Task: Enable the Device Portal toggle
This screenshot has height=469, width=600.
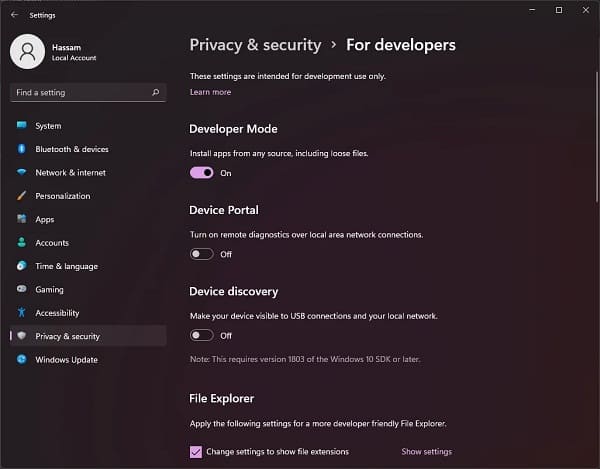Action: point(201,254)
